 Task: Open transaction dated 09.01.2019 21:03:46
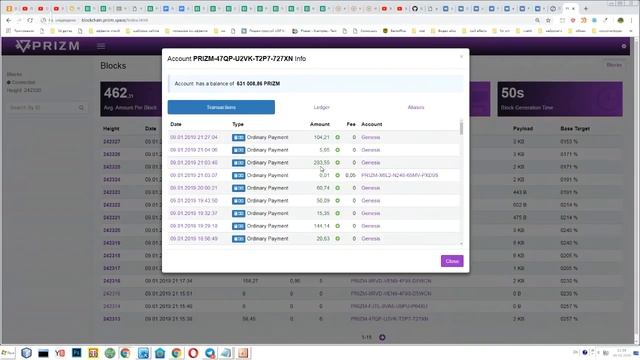point(194,163)
